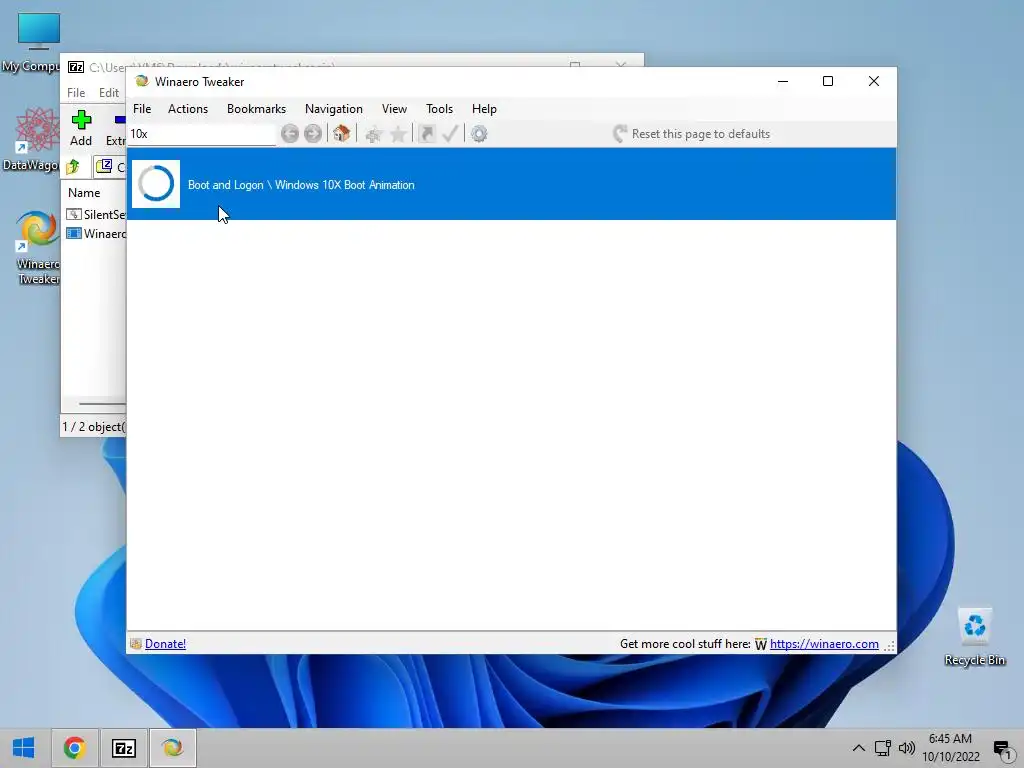The image size is (1024, 768).
Task: Click the up-folder icon in 7-Zip window
Action: click(x=73, y=167)
